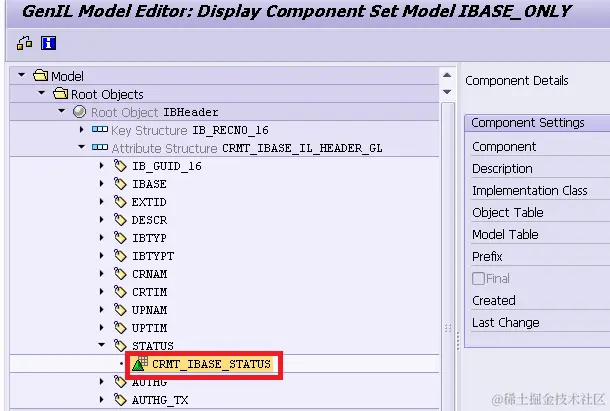Select the Root Object IBHeader label

pos(154,112)
